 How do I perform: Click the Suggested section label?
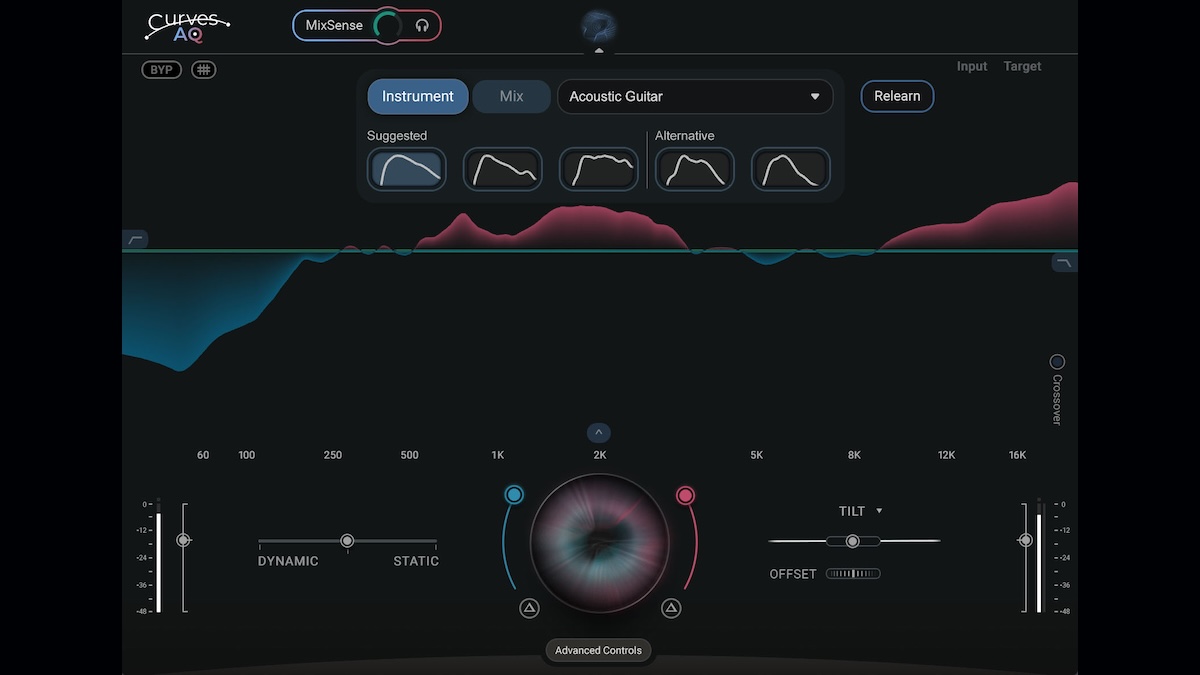[x=397, y=136]
